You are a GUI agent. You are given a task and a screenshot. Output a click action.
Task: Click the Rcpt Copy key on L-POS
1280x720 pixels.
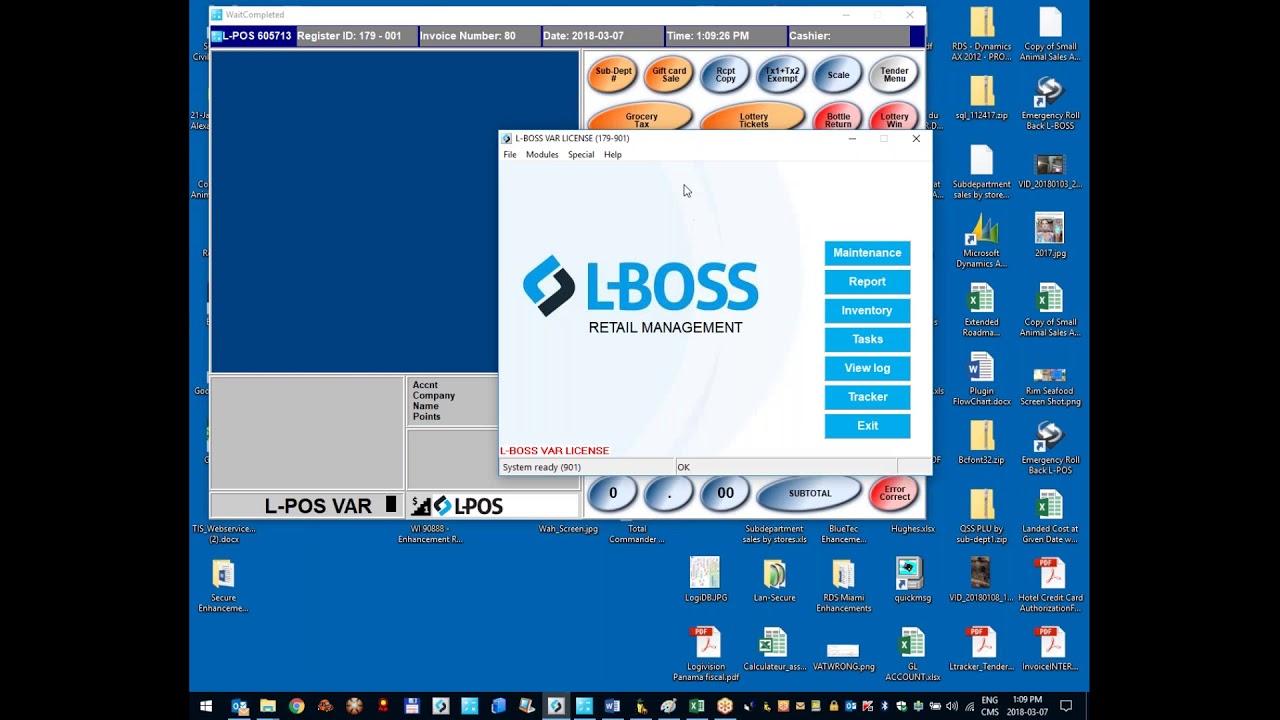[x=726, y=75]
